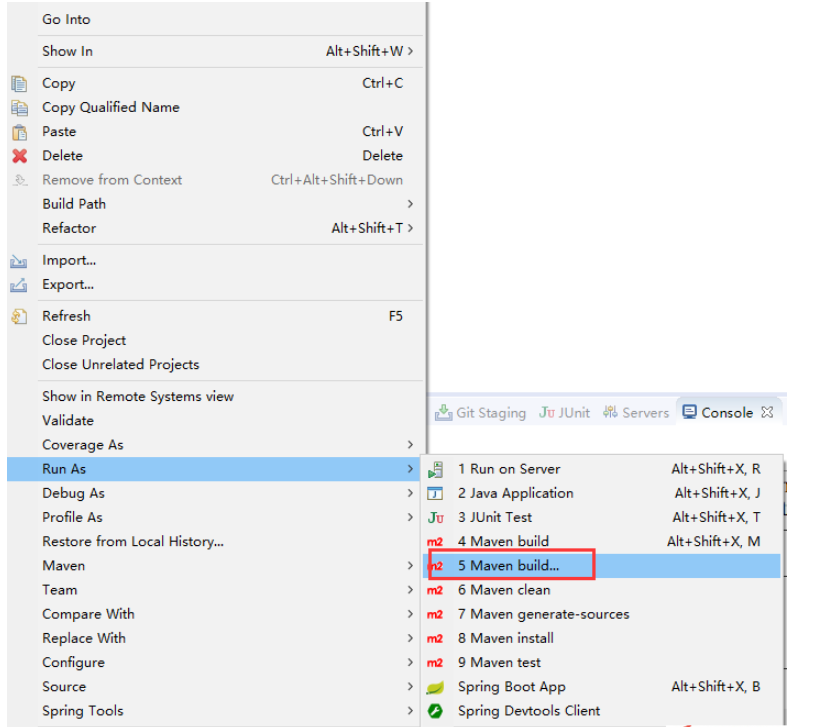Viewport: 813px width, 727px height.
Task: Click the Java Application icon
Action: tap(435, 493)
